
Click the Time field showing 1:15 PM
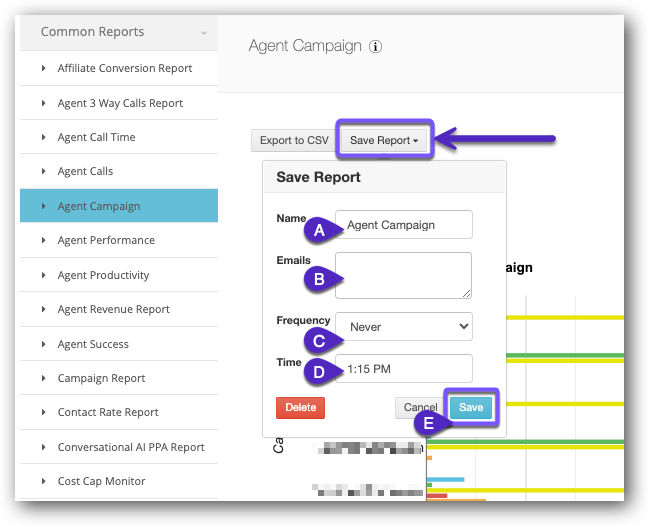(404, 368)
